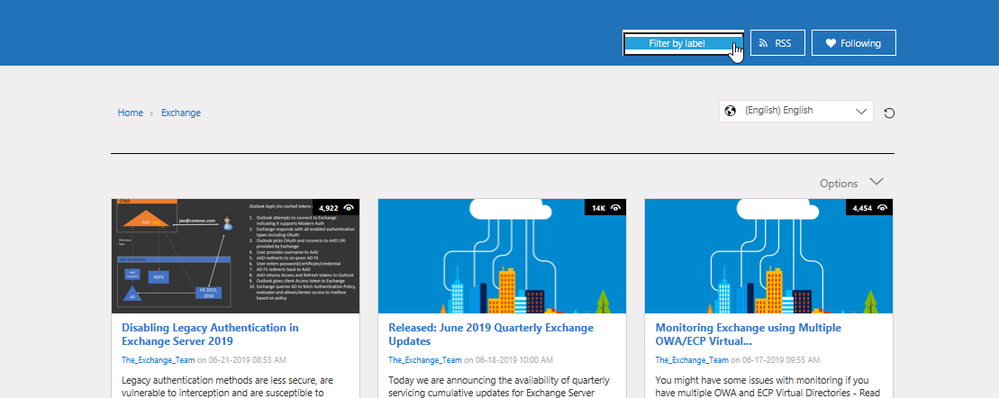Image resolution: width=999 pixels, height=398 pixels.
Task: Click the globe icon in language selector
Action: (731, 111)
